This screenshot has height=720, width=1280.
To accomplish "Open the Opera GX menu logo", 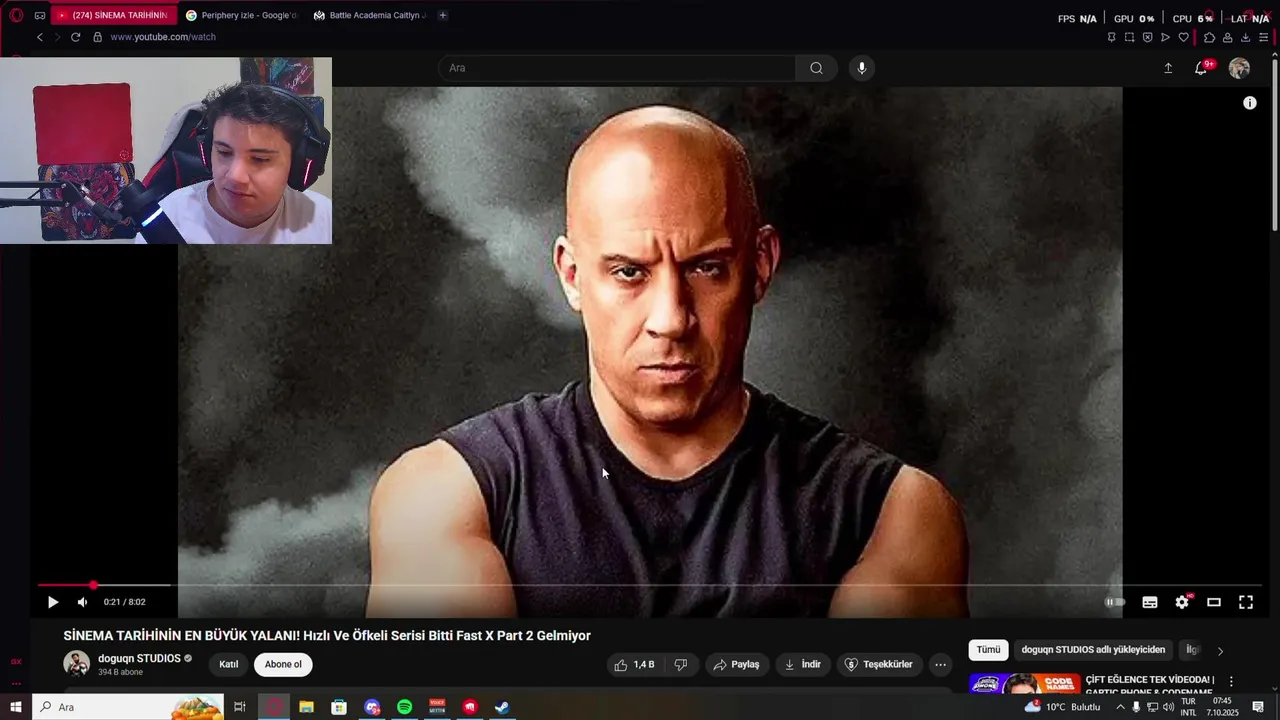I will [x=16, y=15].
